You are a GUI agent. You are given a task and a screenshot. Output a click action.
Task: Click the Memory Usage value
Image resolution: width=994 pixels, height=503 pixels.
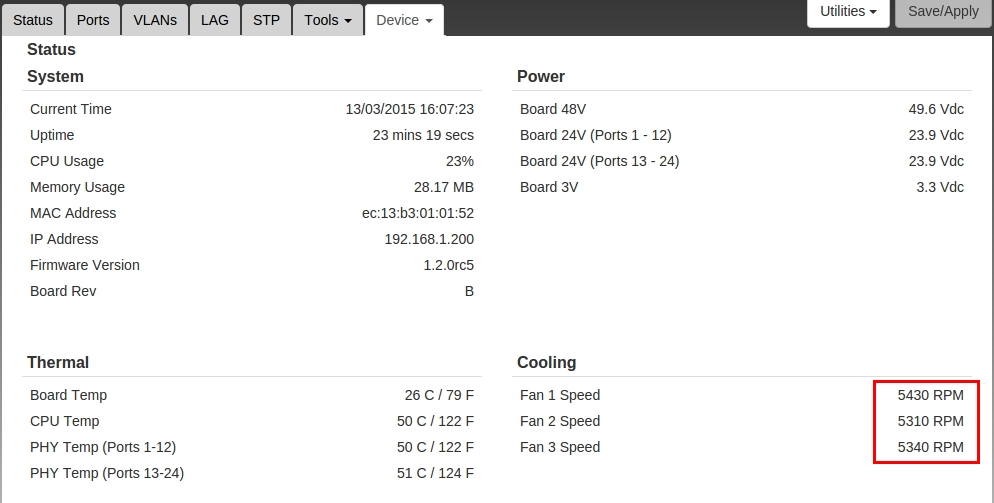(443, 187)
